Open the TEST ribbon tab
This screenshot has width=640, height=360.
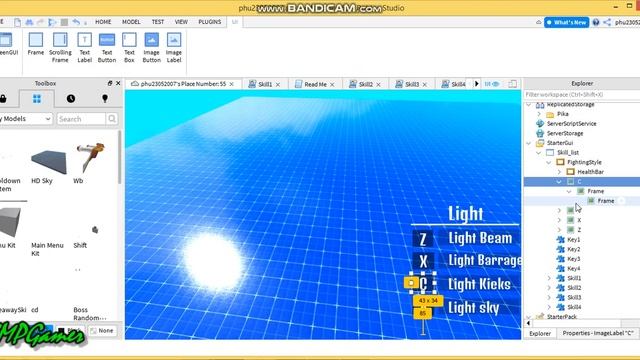point(158,22)
